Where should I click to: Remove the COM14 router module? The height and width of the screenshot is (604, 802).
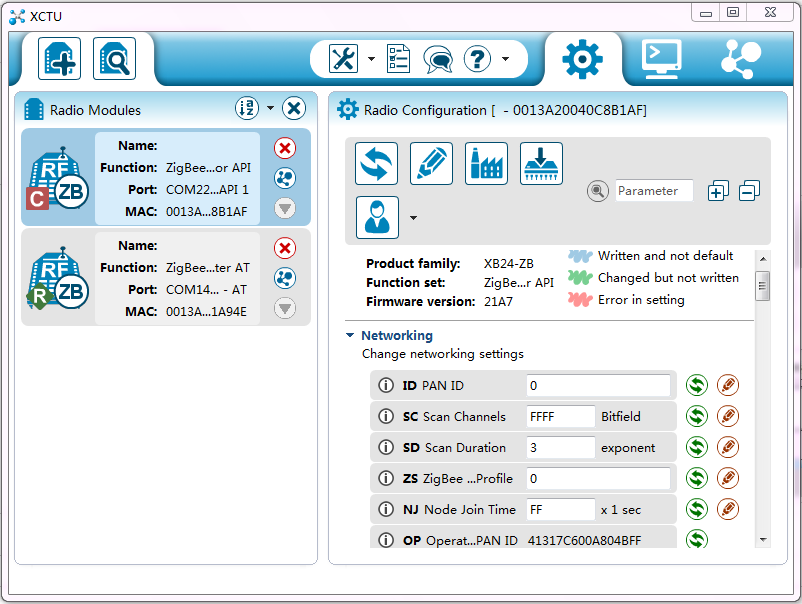[x=285, y=248]
